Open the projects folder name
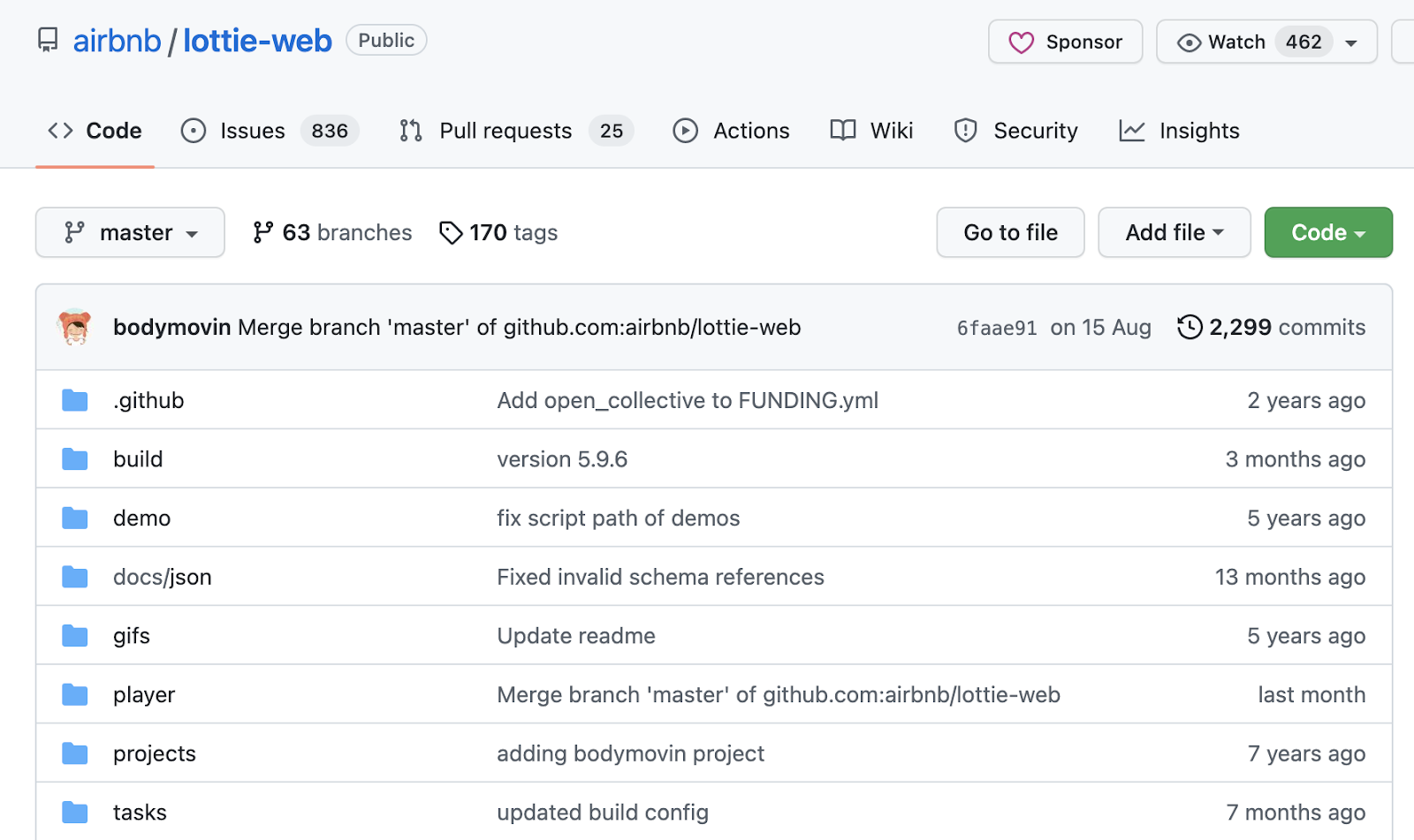Screen dimensions: 1414x840 click(155, 753)
